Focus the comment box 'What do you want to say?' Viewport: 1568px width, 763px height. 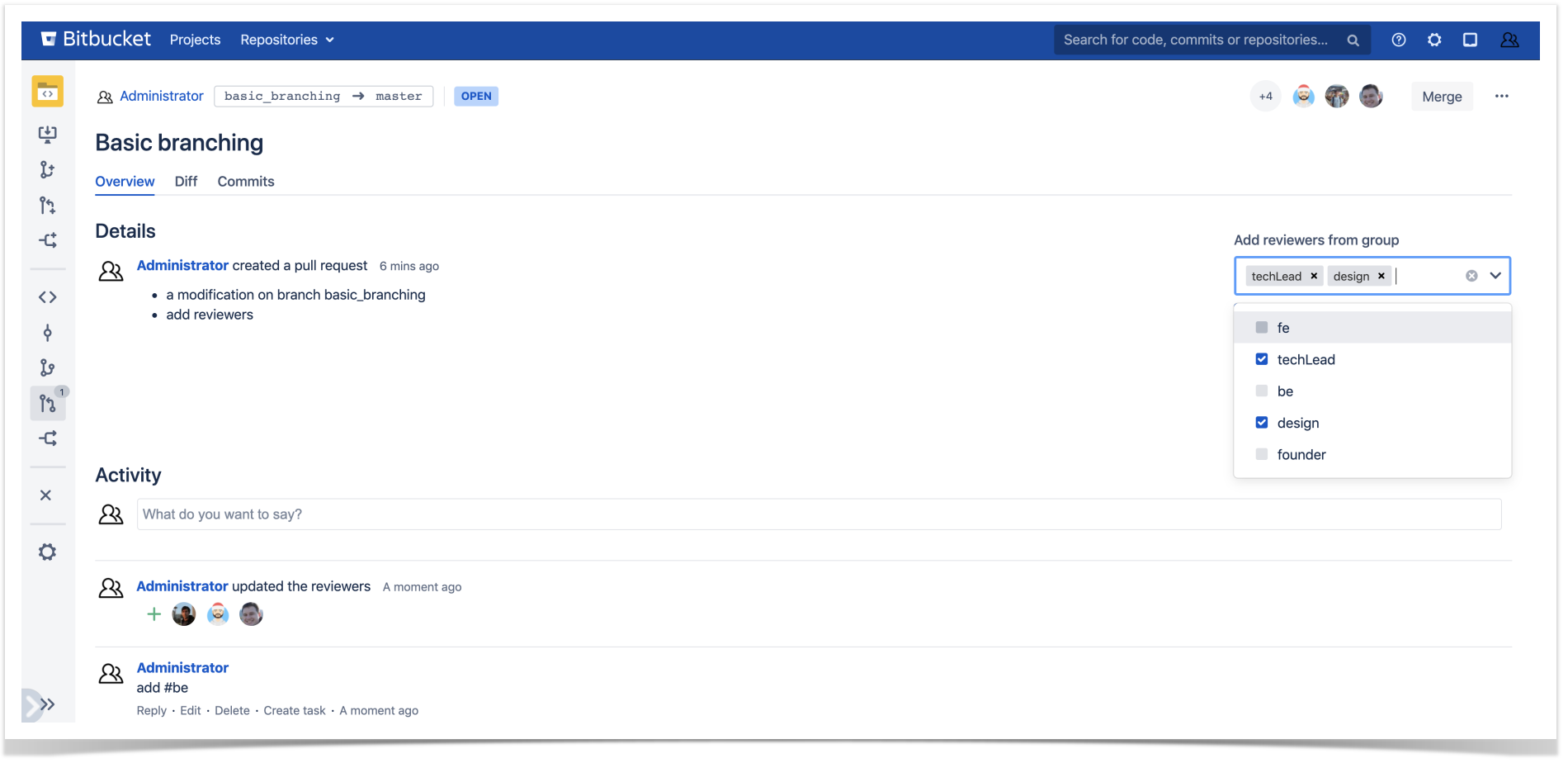(x=819, y=514)
